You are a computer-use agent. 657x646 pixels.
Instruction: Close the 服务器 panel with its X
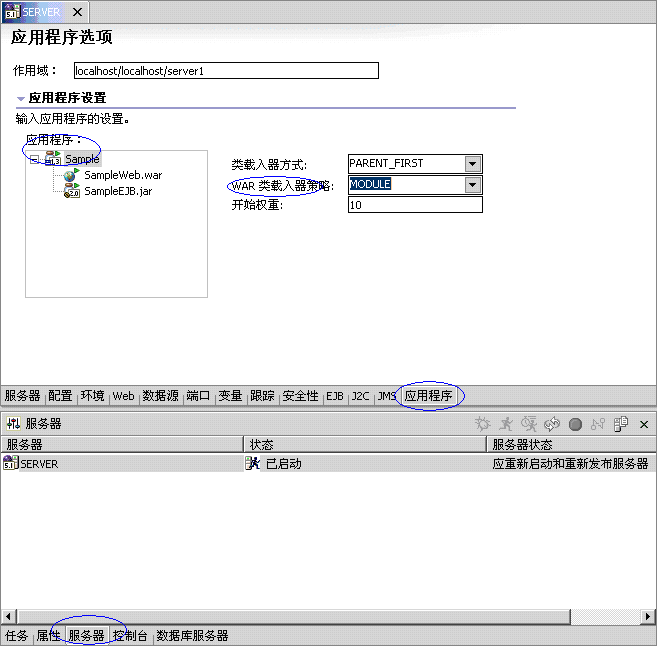pyautogui.click(x=644, y=424)
